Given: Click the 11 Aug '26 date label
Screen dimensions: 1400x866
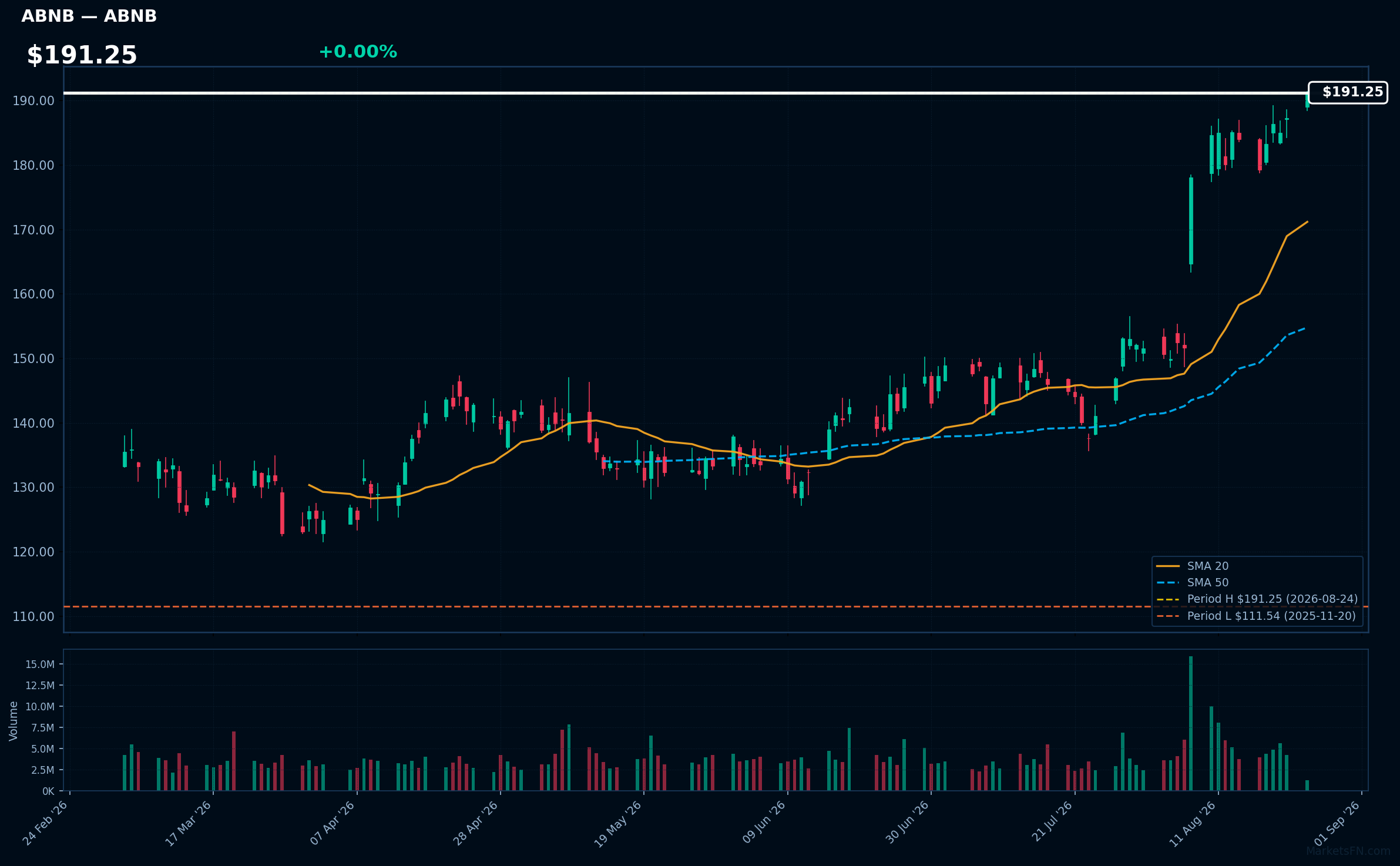Looking at the screenshot, I should point(1194,824).
